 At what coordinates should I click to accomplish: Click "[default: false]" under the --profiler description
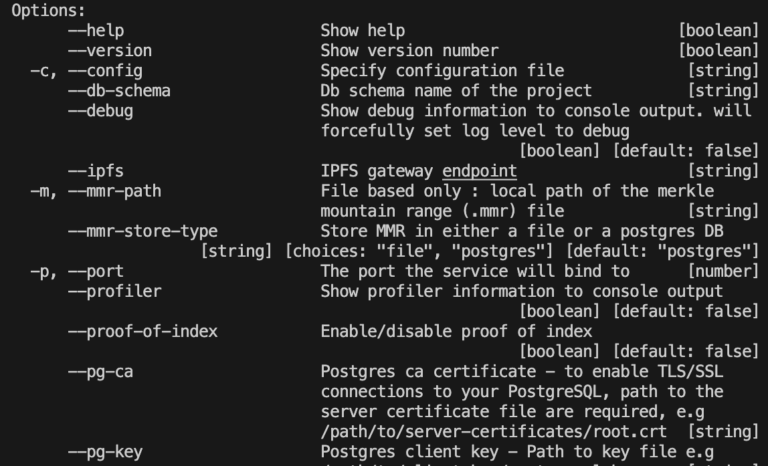coord(686,312)
